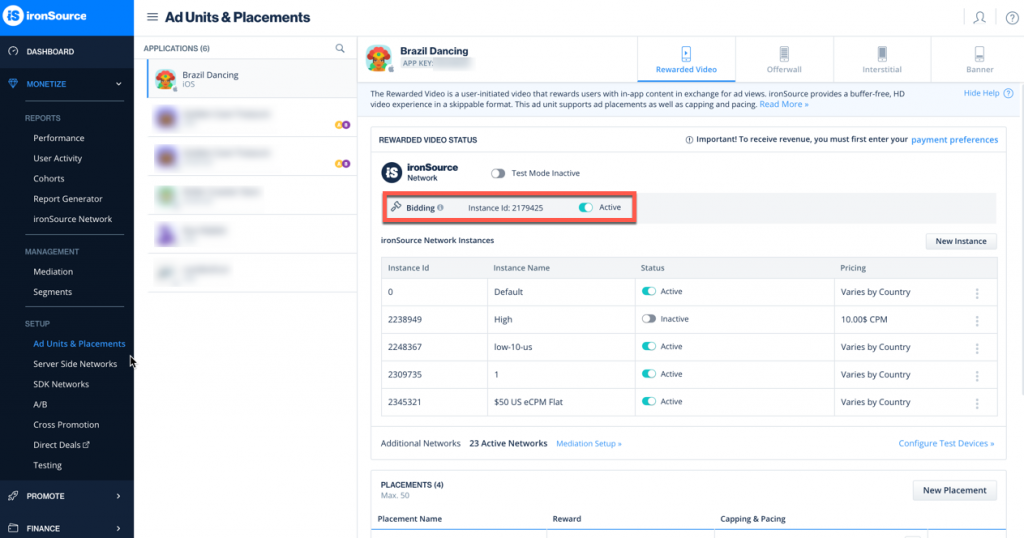The width and height of the screenshot is (1024, 538).
Task: Open Cohorts report
Action: [x=49, y=178]
